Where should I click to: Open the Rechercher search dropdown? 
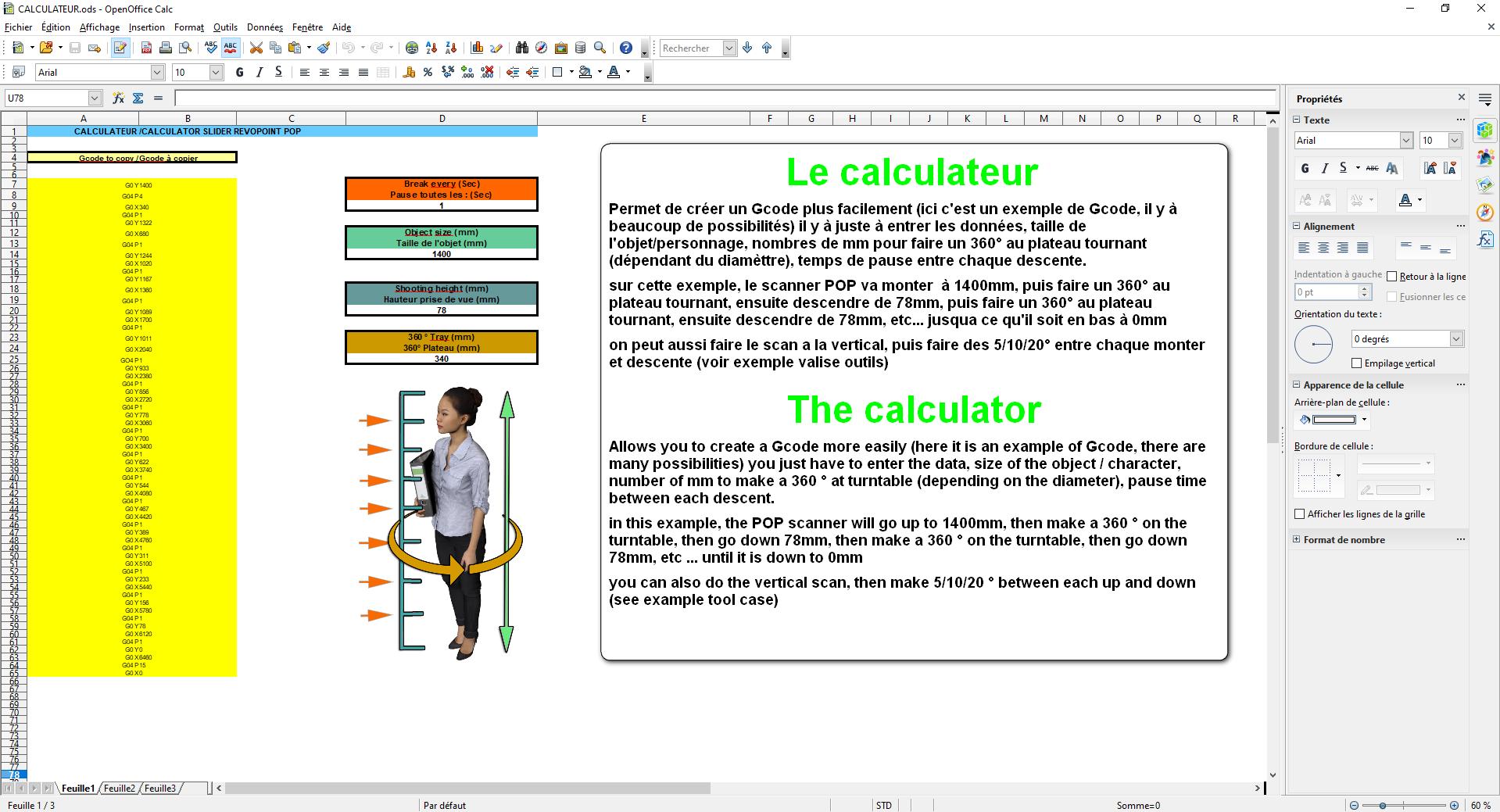(729, 48)
